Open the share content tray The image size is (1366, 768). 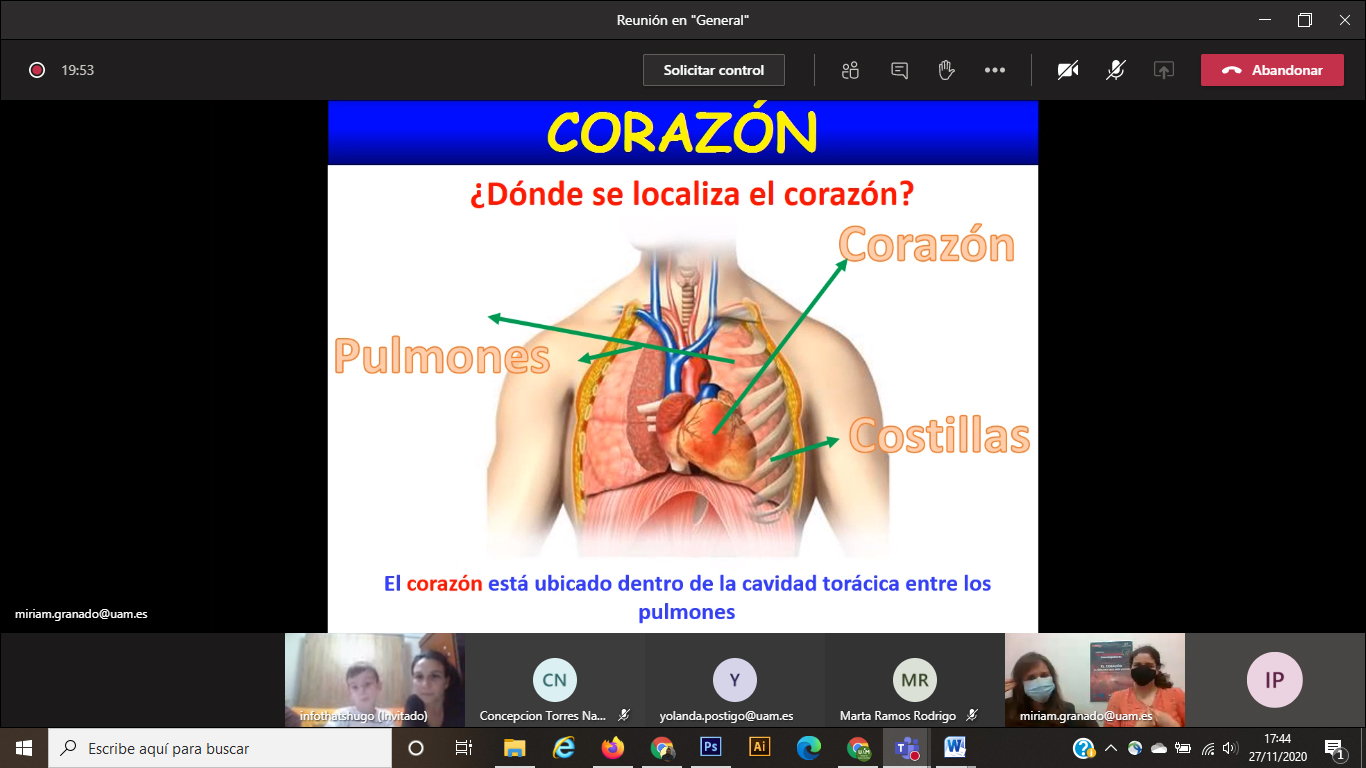tap(1163, 70)
